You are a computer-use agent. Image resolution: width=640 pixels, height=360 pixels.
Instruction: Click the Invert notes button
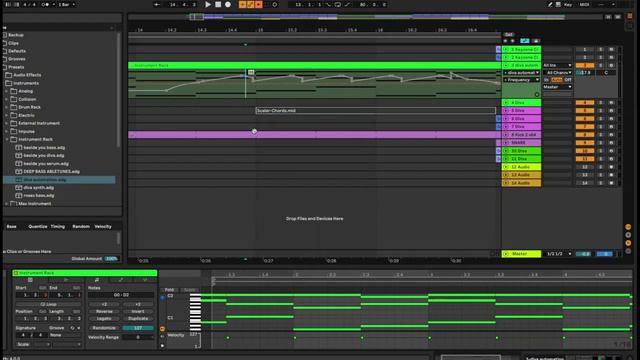click(x=138, y=311)
